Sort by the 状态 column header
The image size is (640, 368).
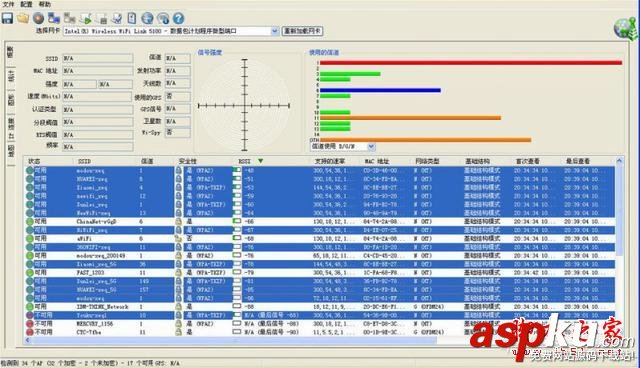pyautogui.click(x=34, y=161)
